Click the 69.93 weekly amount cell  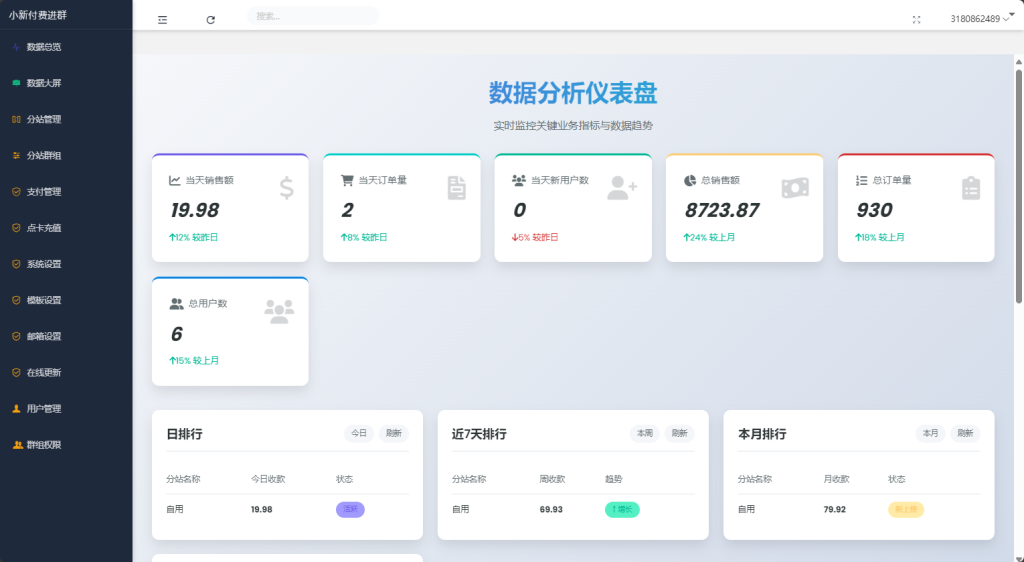tap(551, 510)
